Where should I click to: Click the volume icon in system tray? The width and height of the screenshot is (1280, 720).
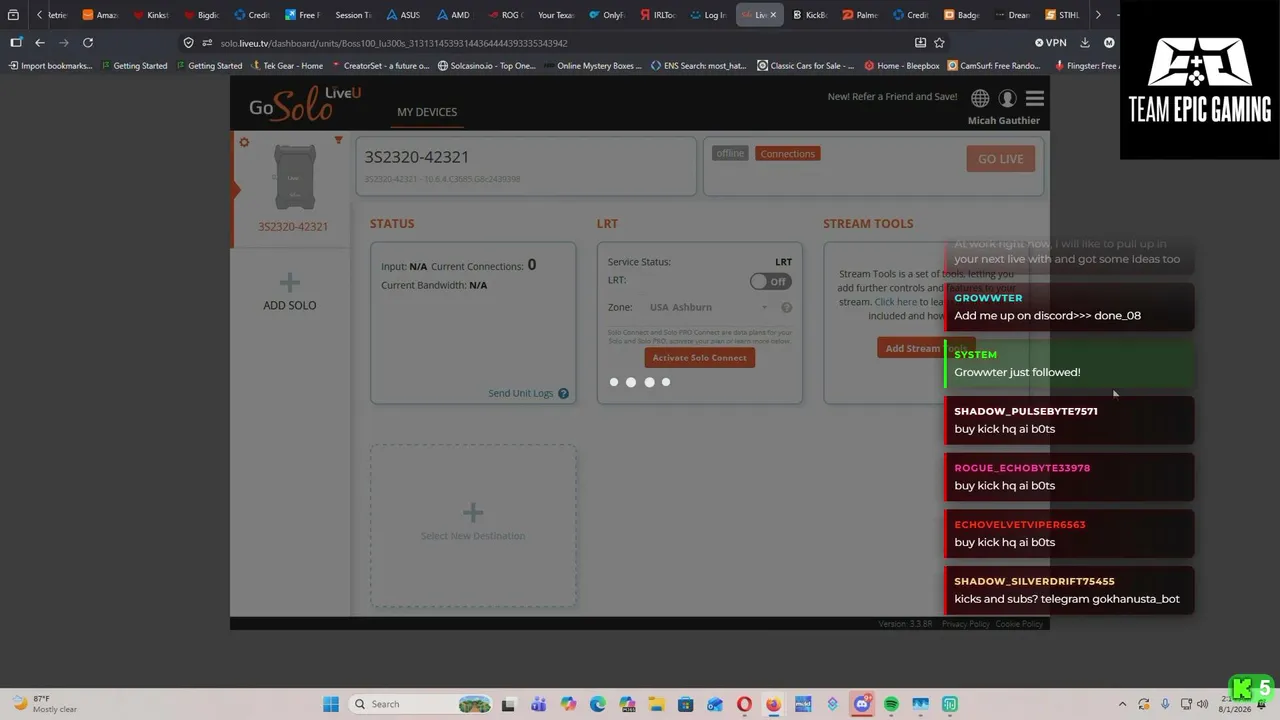tap(1204, 704)
